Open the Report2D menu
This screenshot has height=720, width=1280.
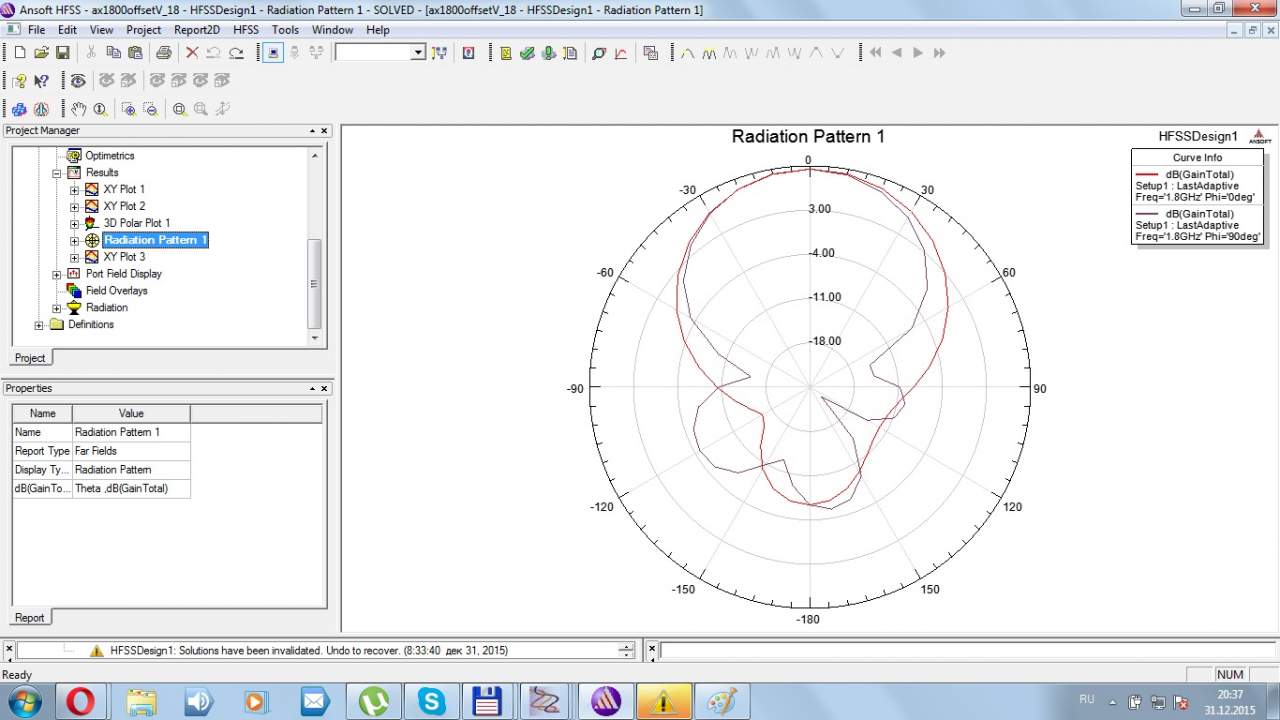pyautogui.click(x=196, y=30)
